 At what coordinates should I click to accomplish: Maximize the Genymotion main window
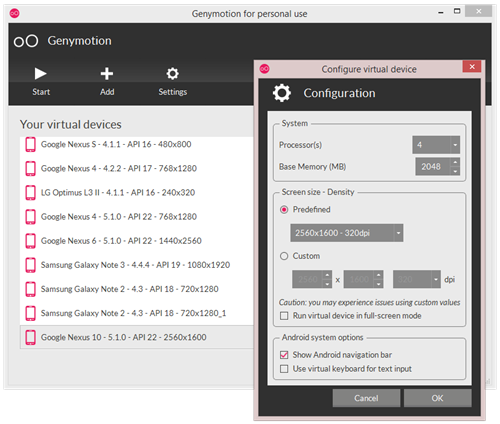[x=457, y=11]
